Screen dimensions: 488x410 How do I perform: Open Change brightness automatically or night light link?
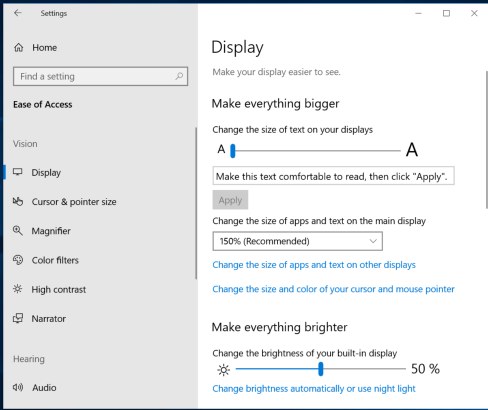314,389
